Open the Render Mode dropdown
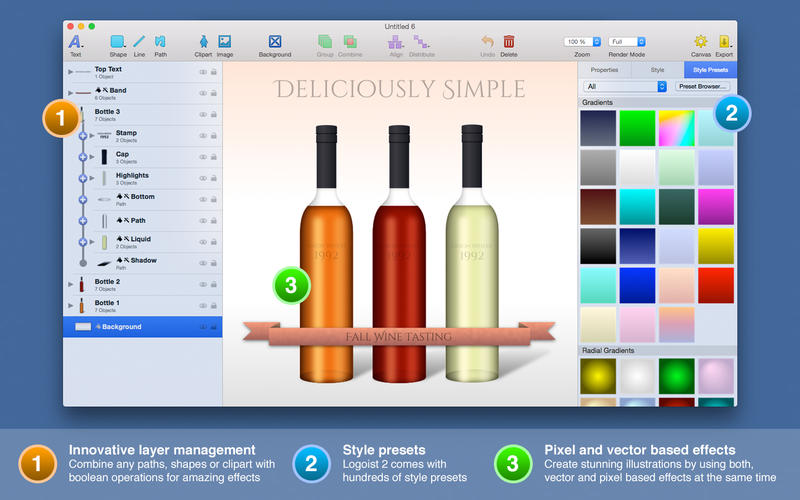Screen dimensions: 800x500 (627, 42)
